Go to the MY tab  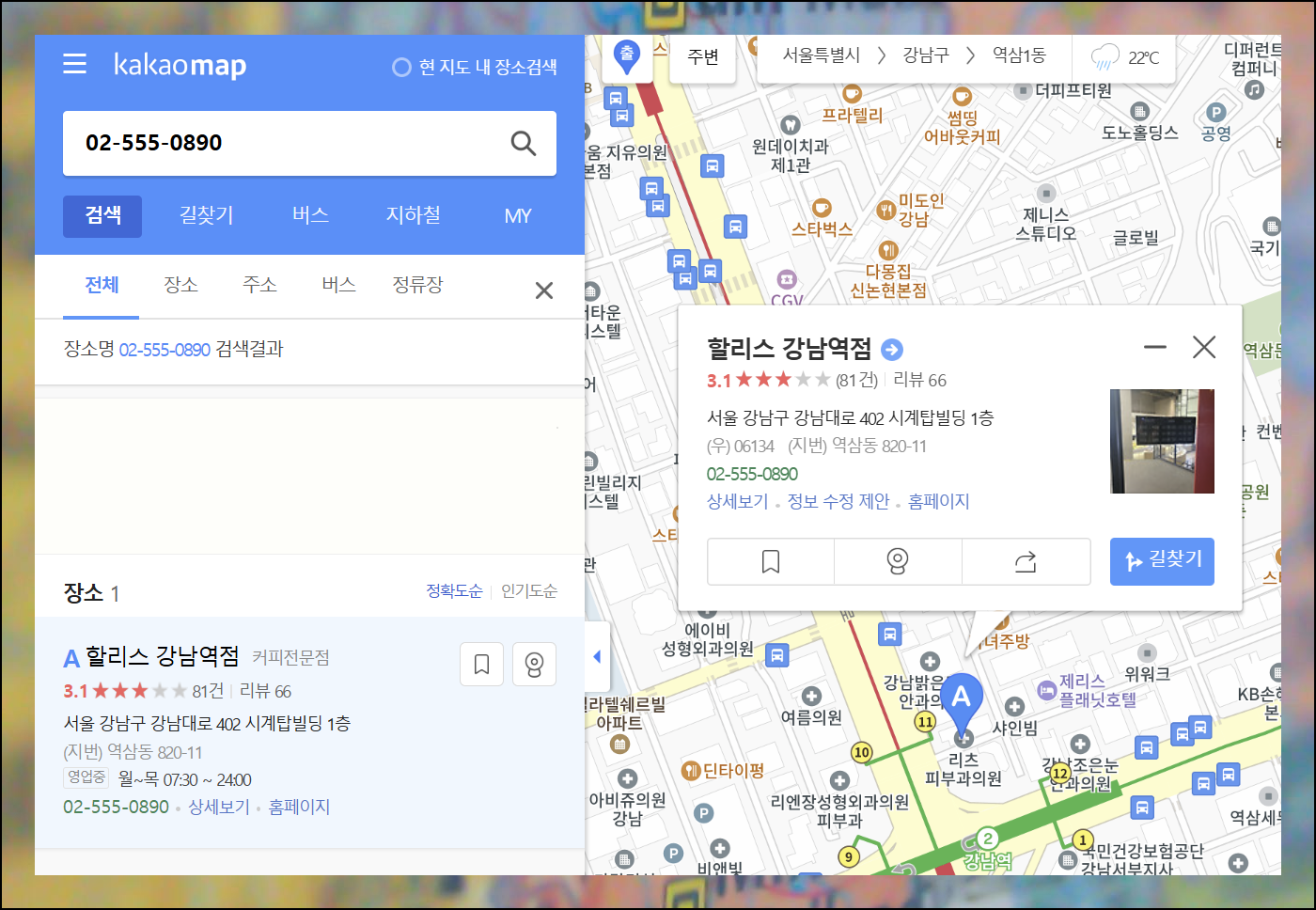(518, 215)
